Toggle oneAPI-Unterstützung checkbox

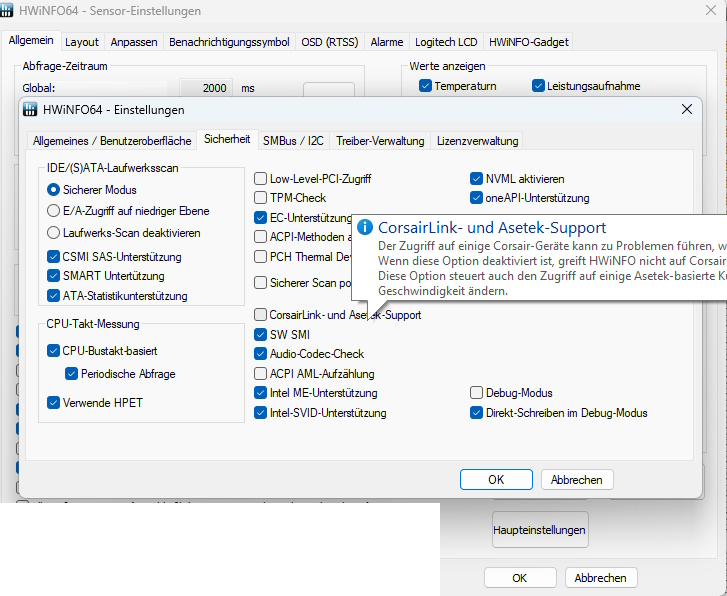[x=476, y=198]
